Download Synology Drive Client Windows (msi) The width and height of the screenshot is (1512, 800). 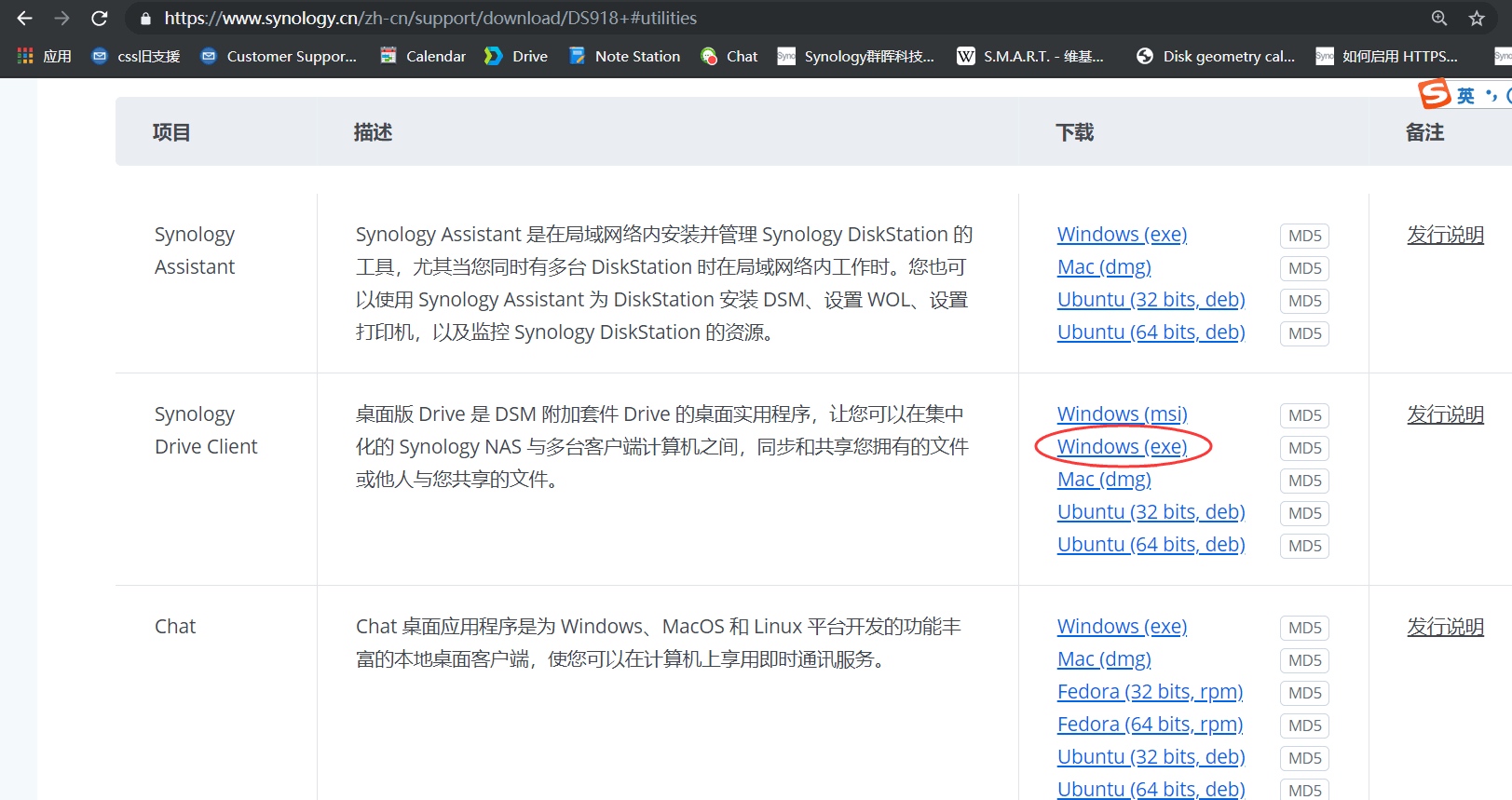pos(1122,414)
